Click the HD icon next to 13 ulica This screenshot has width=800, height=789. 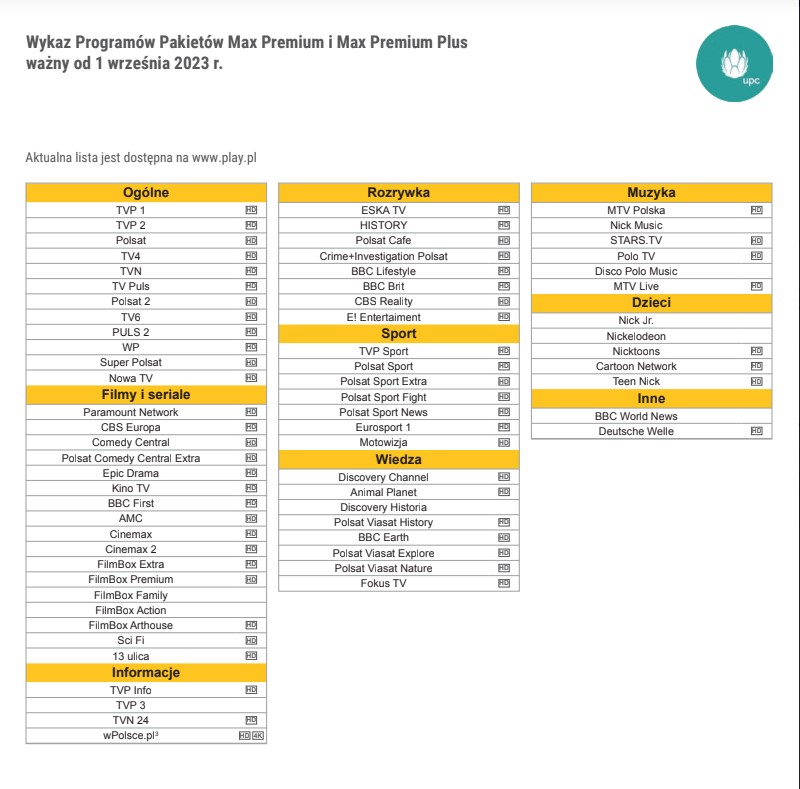[251, 656]
